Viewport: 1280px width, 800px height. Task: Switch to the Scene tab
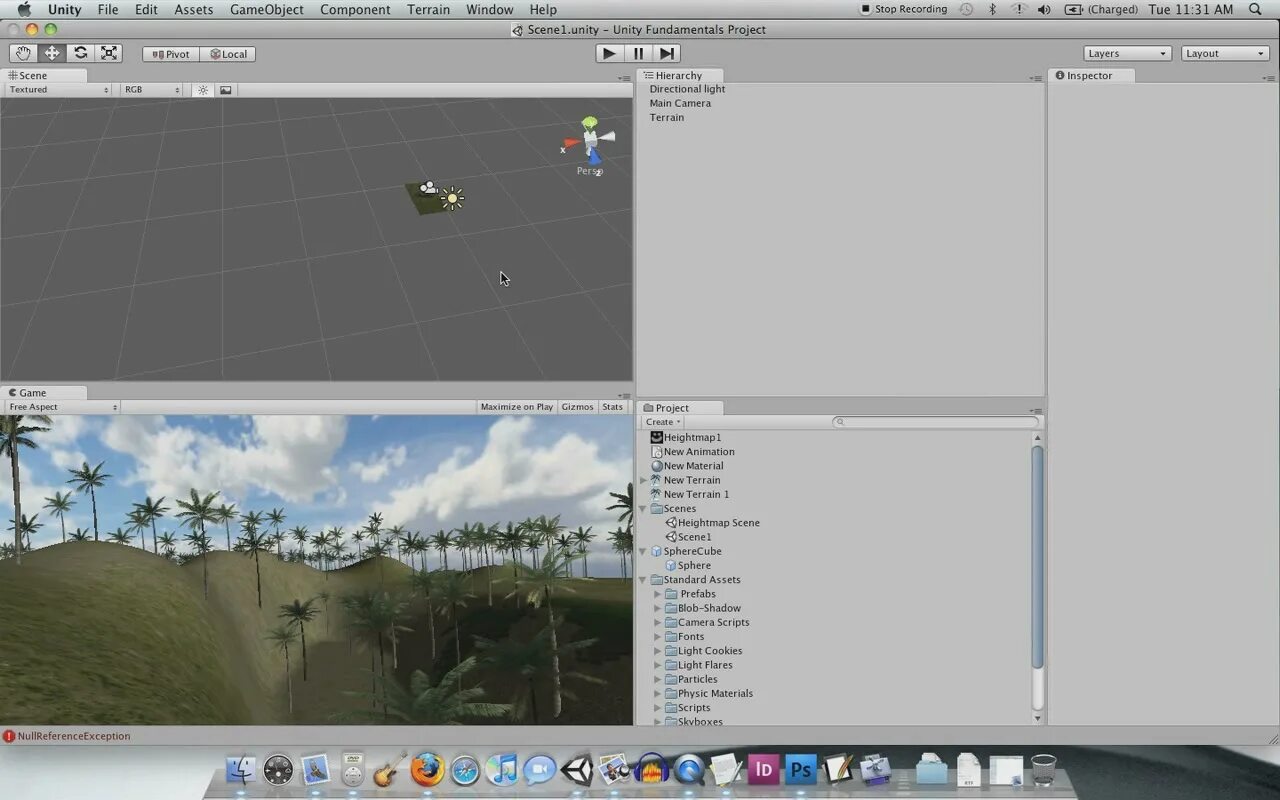[43, 75]
